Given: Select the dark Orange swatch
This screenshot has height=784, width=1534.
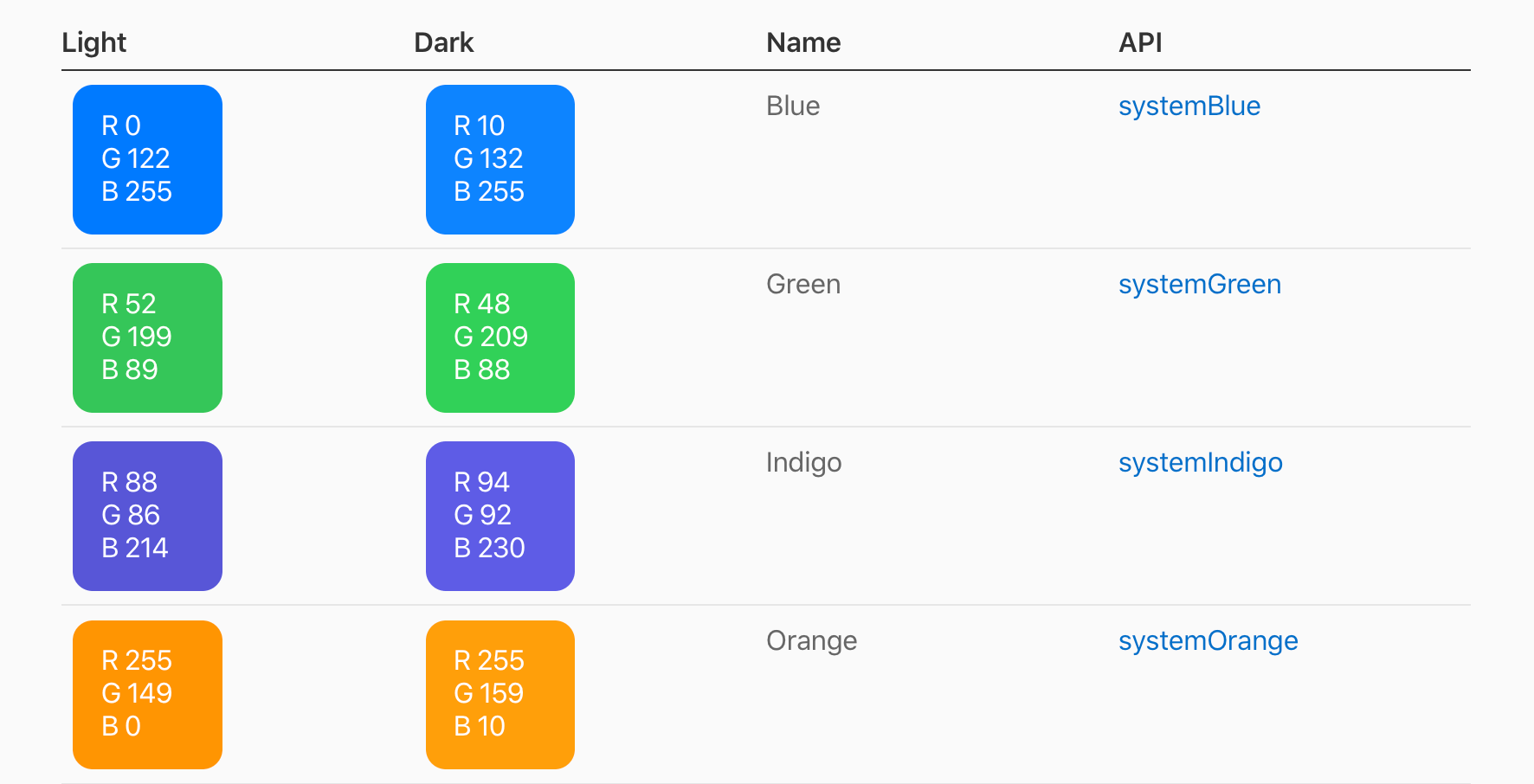Looking at the screenshot, I should click(500, 694).
